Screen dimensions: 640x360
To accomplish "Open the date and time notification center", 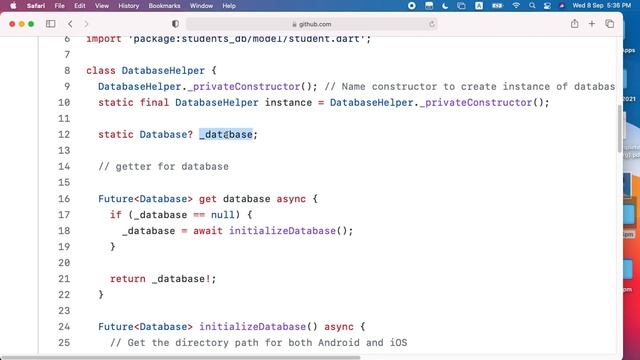I will (602, 6).
